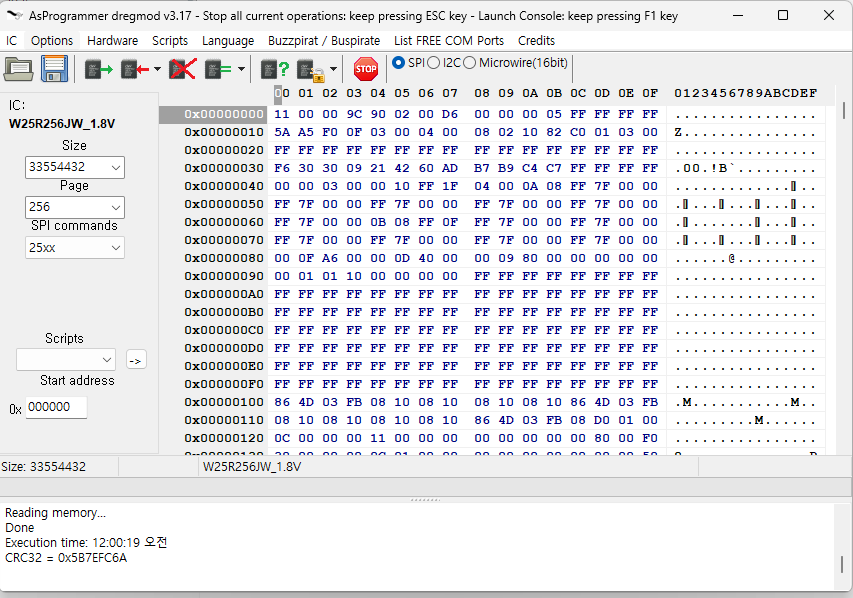Click the Reading memory... log line

[55, 513]
